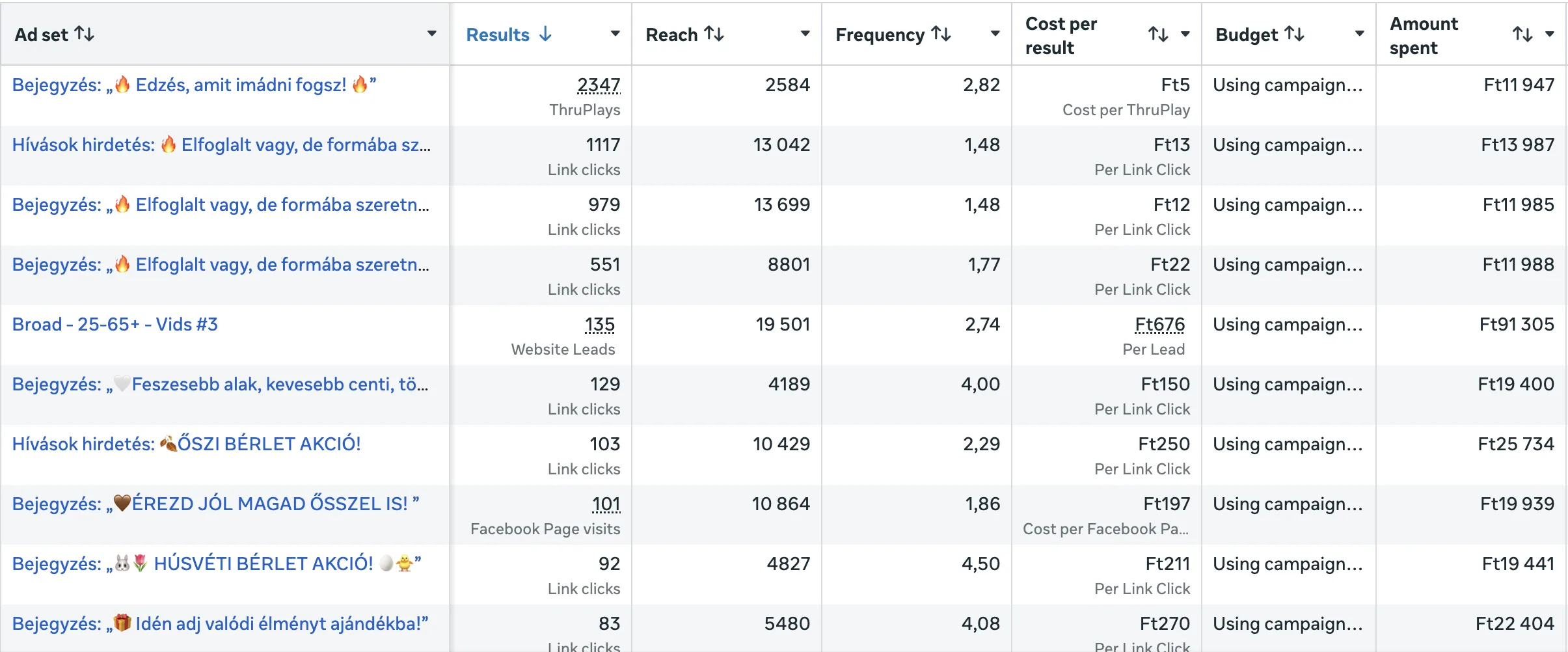The width and height of the screenshot is (1568, 652).
Task: Open ad set HÚSVÉTI BÉRLET AKCIÓ!
Action: coord(217,564)
